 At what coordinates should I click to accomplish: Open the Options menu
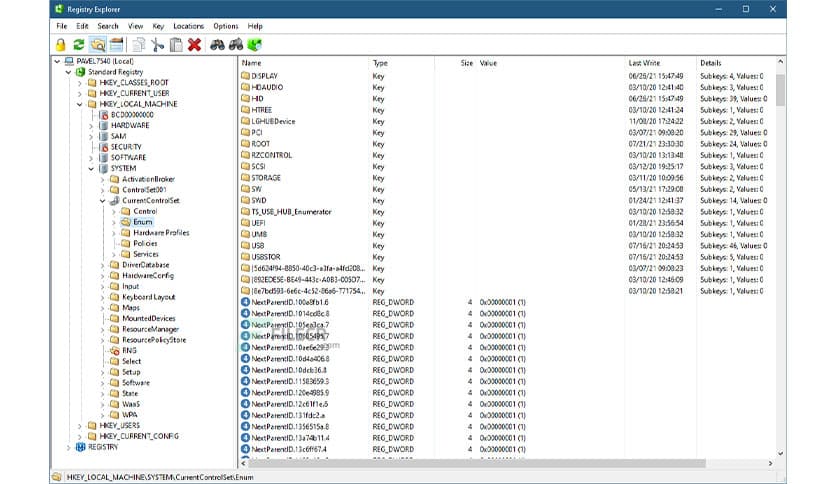[x=226, y=26]
